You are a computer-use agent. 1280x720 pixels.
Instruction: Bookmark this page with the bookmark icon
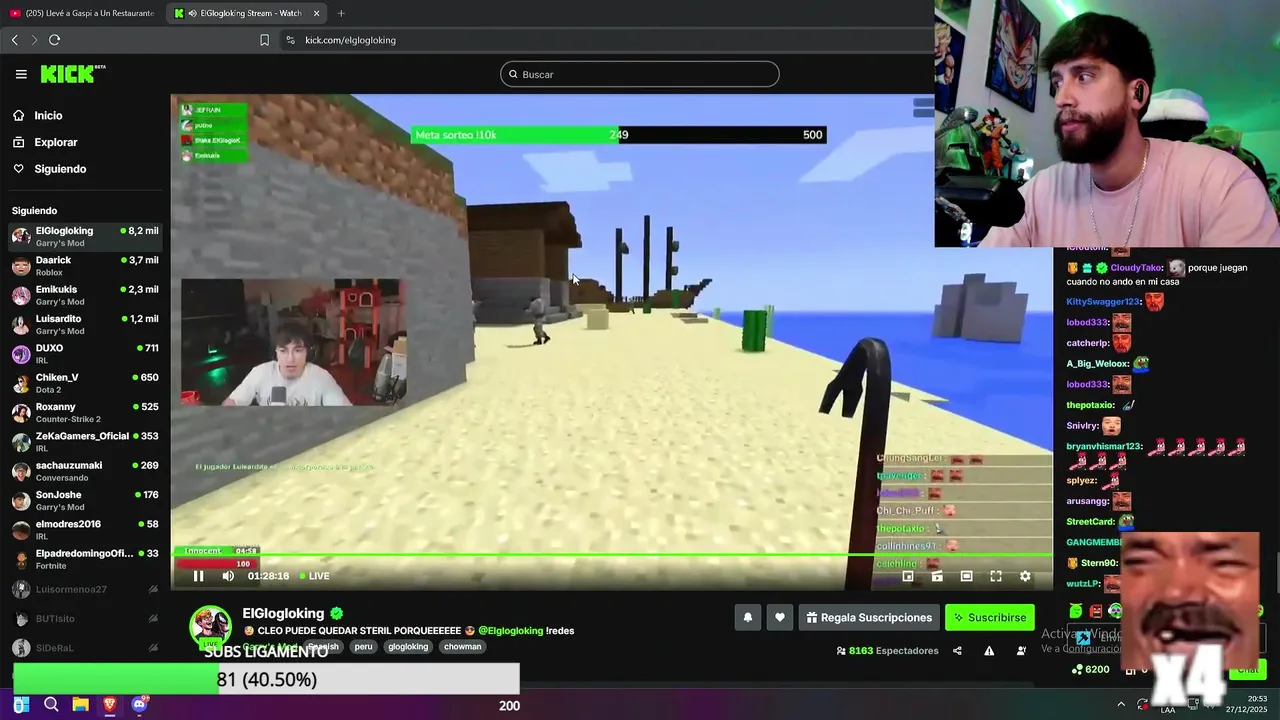click(264, 40)
